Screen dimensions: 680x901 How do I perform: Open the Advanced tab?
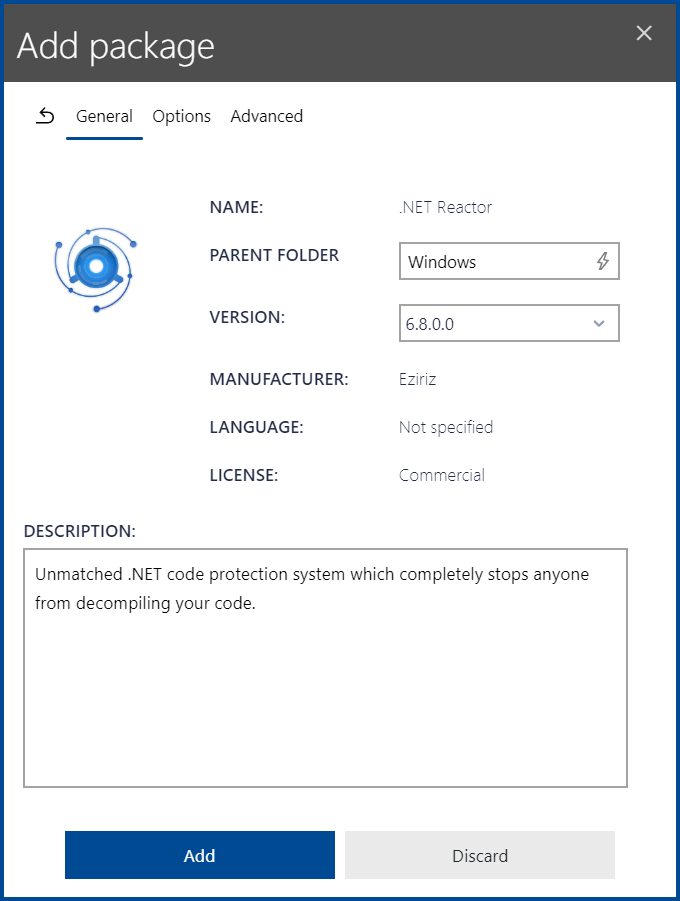(267, 116)
